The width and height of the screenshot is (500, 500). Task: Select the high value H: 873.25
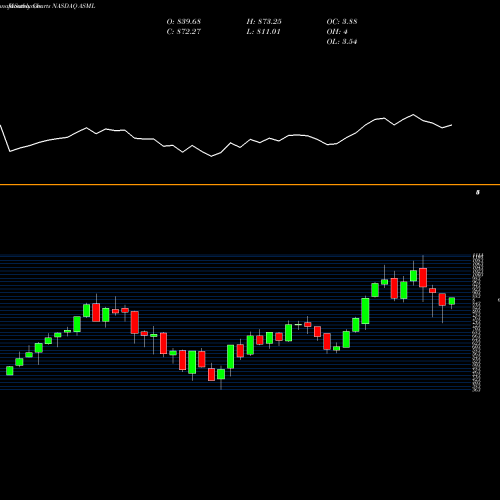pos(264,22)
